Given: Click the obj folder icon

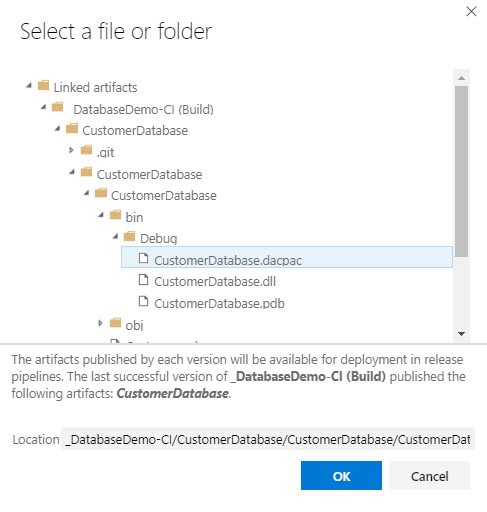Looking at the screenshot, I should (x=115, y=323).
